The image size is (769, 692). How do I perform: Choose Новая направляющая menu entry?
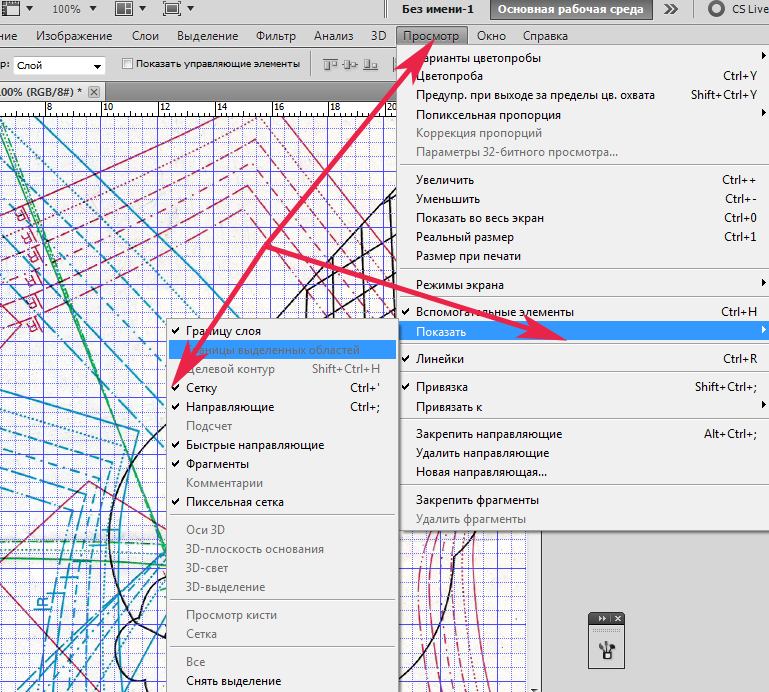(x=481, y=471)
